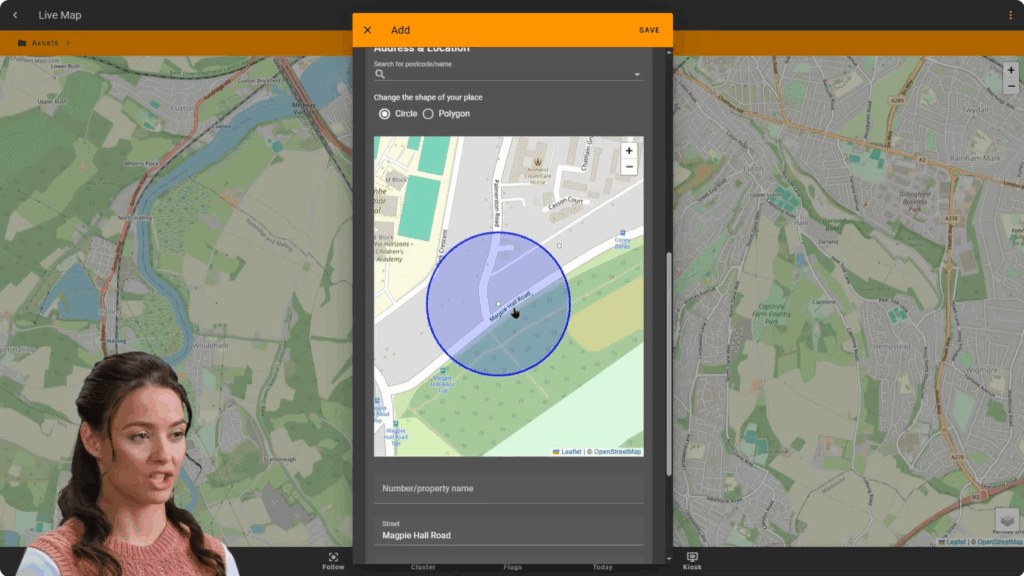
Task: Click the search magnifier icon in postcode field
Action: (380, 74)
